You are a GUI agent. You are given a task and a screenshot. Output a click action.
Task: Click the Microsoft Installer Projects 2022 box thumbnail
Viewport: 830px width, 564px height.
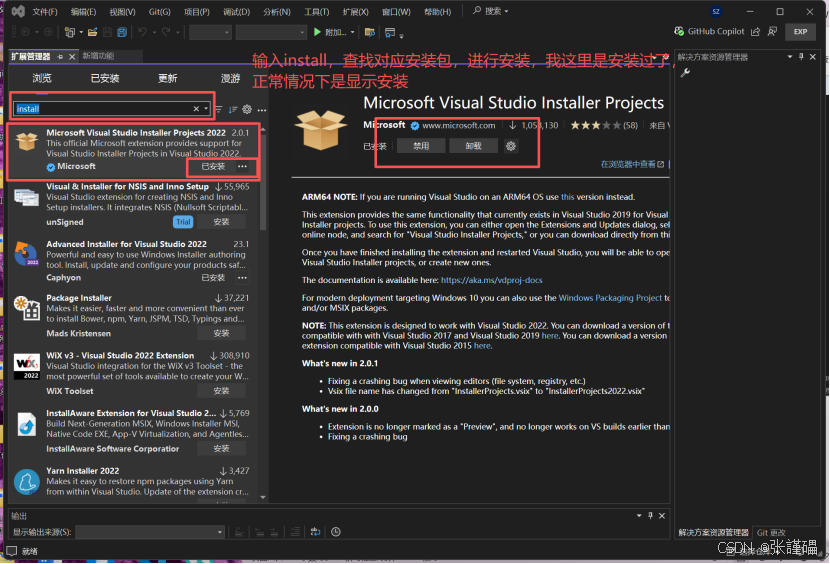(26, 141)
